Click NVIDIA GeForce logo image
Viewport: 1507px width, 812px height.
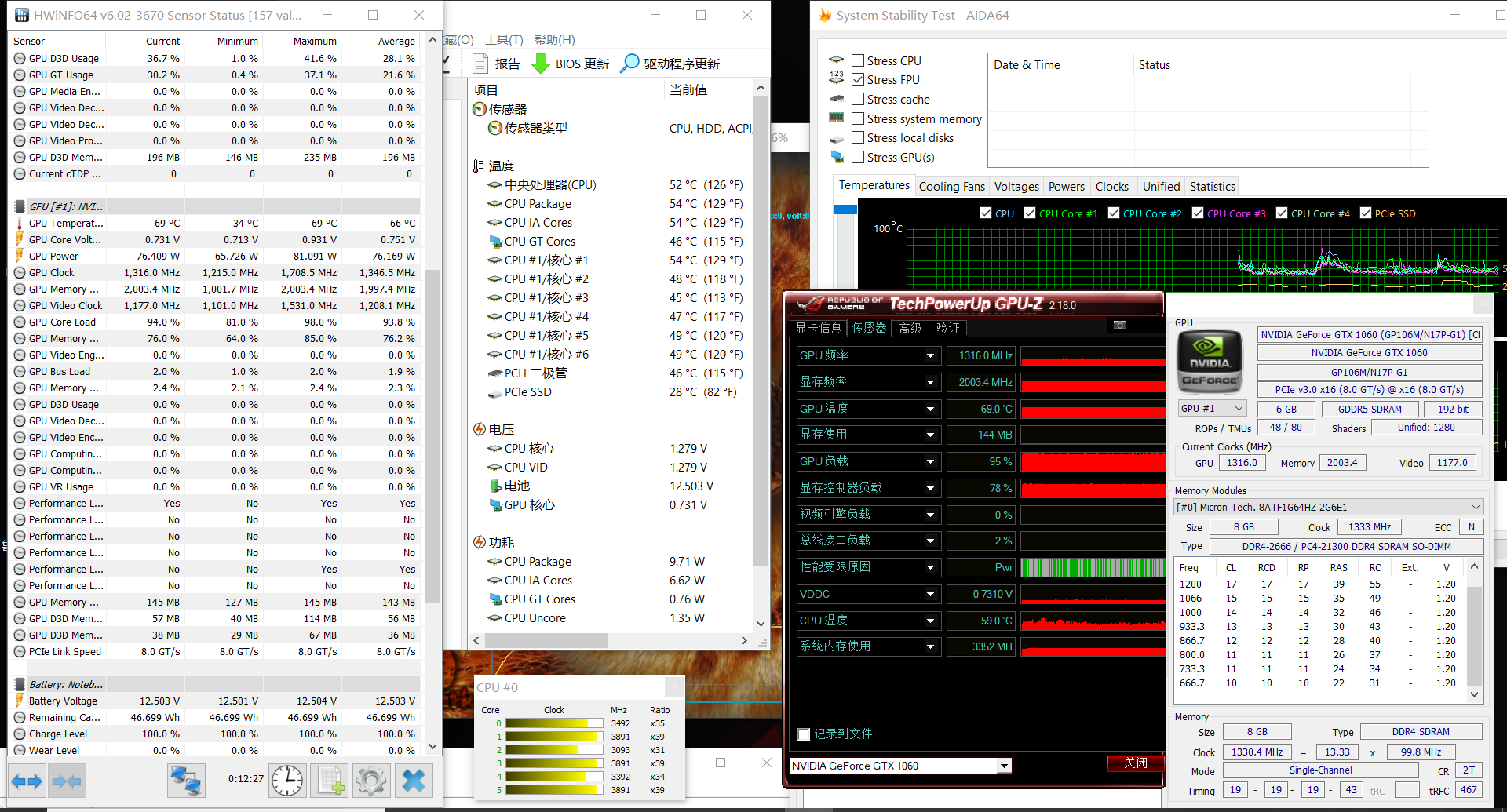(x=1210, y=362)
